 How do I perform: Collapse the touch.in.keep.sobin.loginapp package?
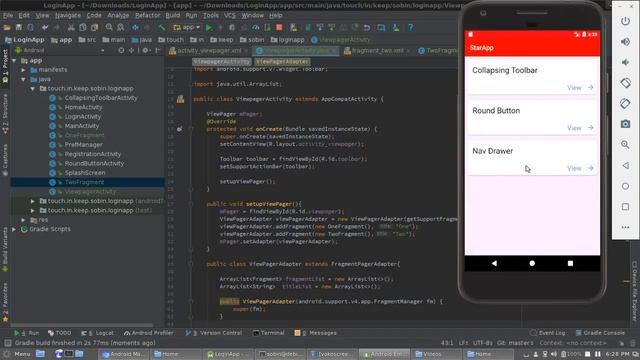click(33, 89)
